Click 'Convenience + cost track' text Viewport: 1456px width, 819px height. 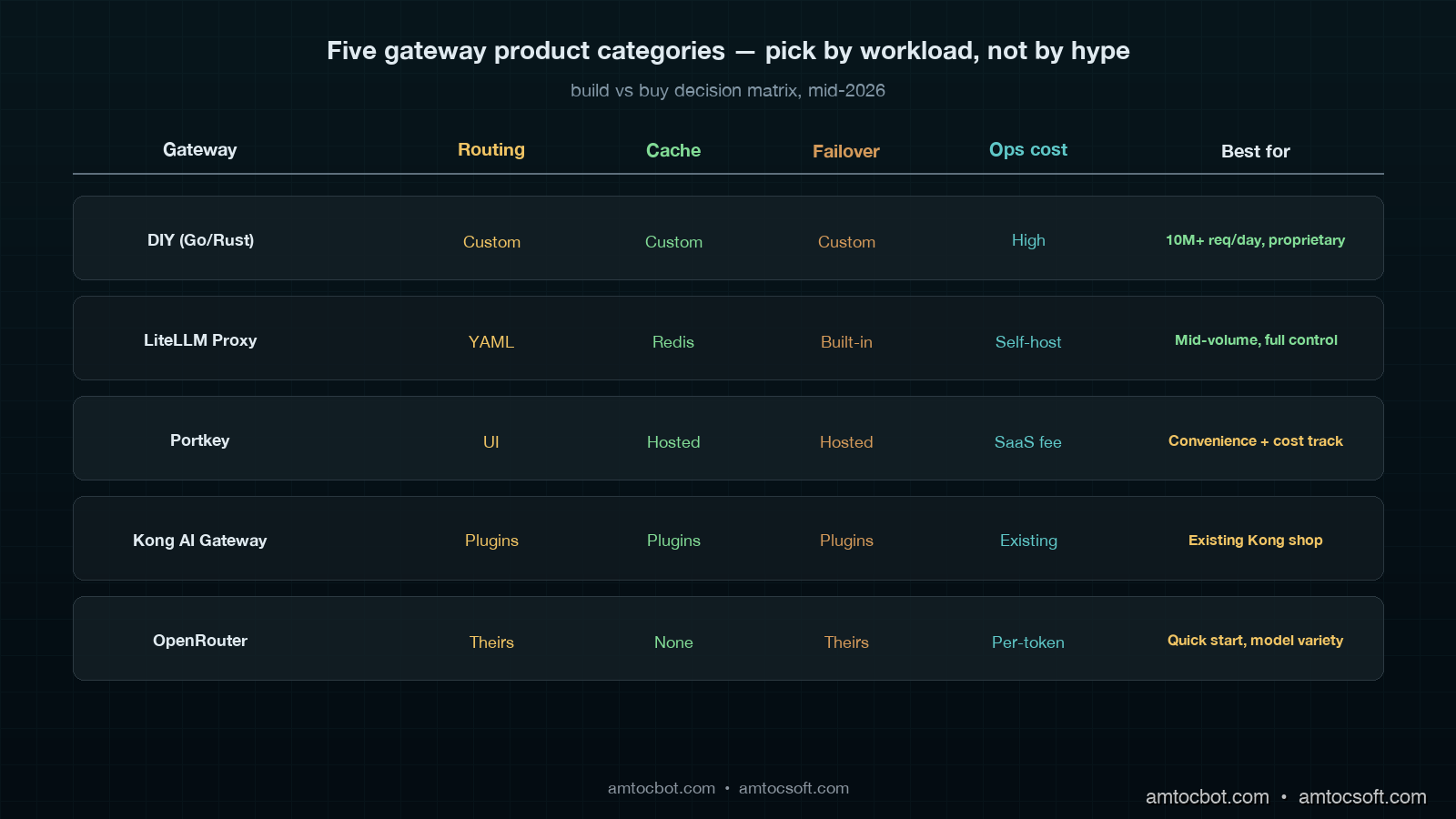coord(1256,440)
